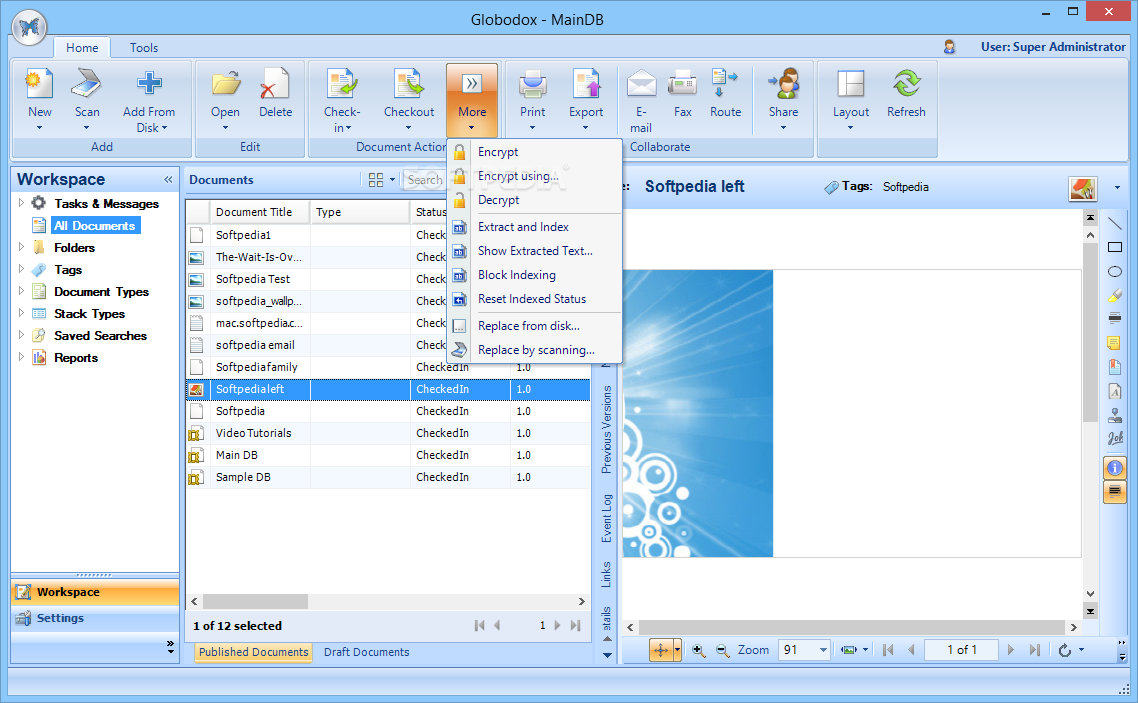The height and width of the screenshot is (703, 1138).
Task: Switch to the Tools ribbon tab
Action: [x=144, y=47]
